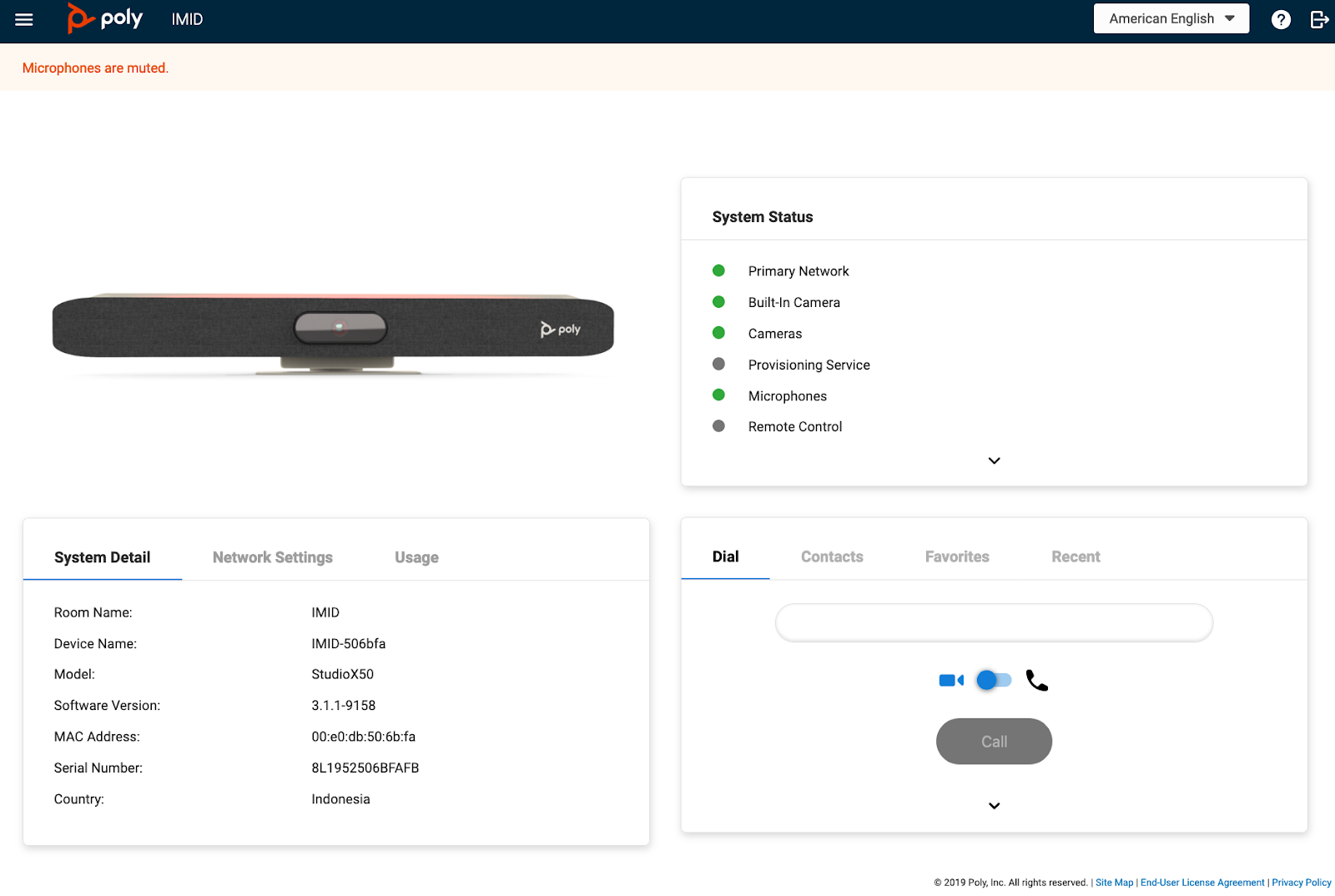
Task: Open the hamburger navigation menu
Action: tap(23, 19)
